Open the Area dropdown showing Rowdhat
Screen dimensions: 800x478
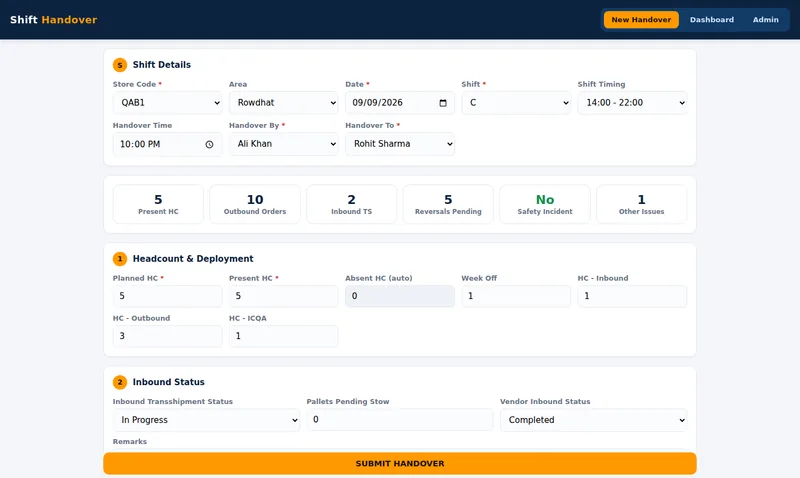pyautogui.click(x=283, y=103)
